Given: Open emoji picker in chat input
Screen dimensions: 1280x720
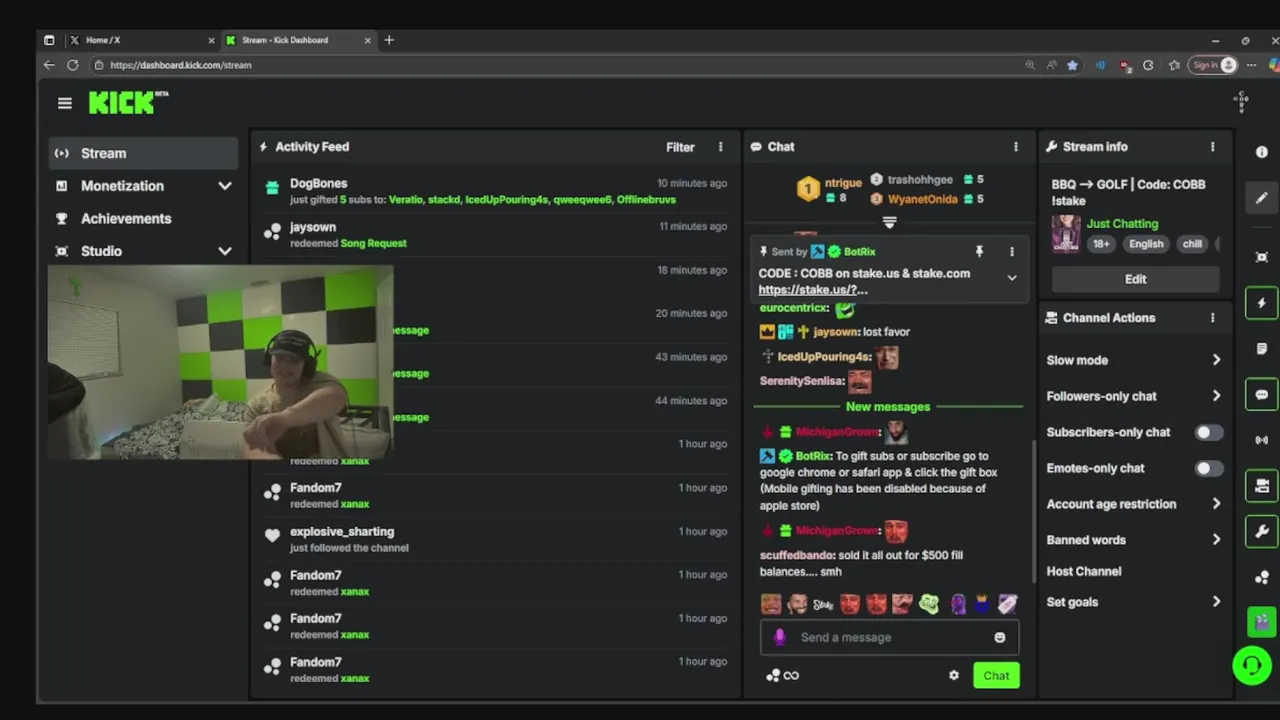Looking at the screenshot, I should tap(1000, 637).
